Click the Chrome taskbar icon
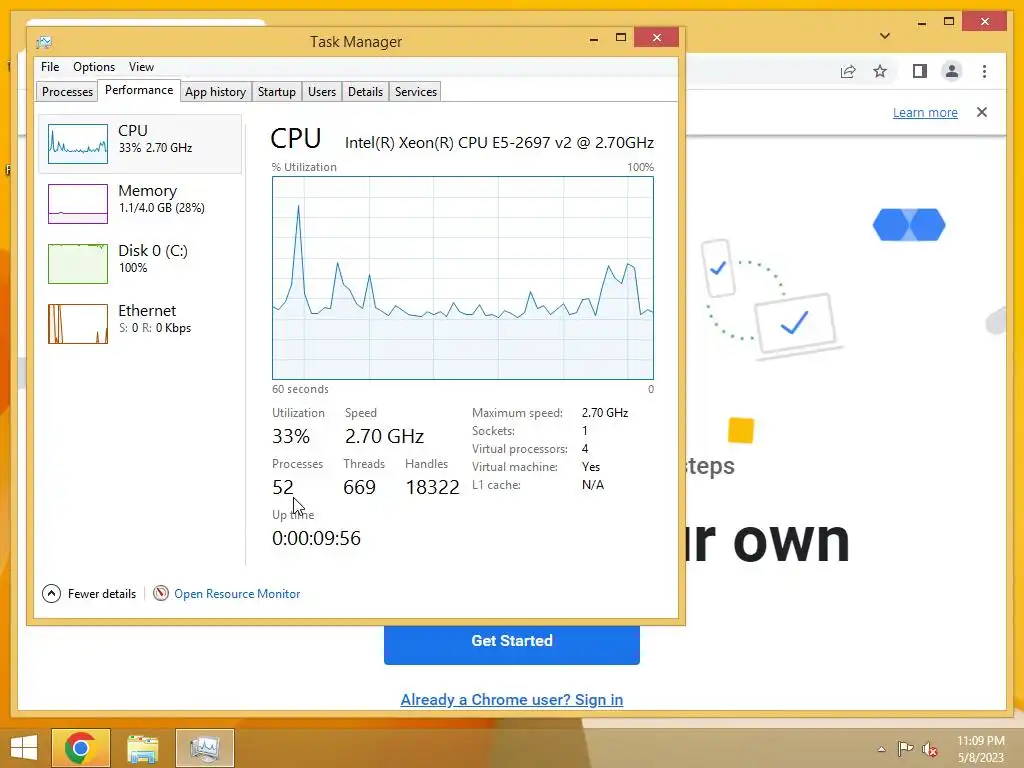The image size is (1024, 768). (x=81, y=748)
